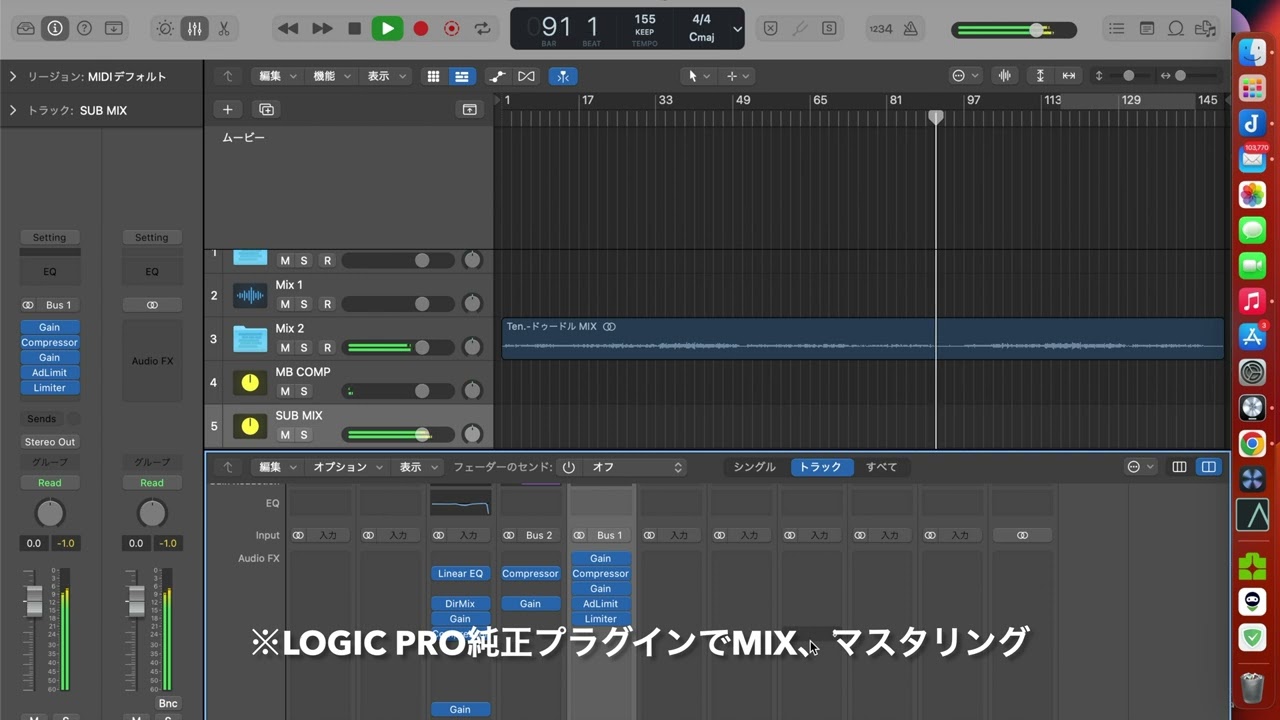Open the Library button in control bar

[x=25, y=29]
